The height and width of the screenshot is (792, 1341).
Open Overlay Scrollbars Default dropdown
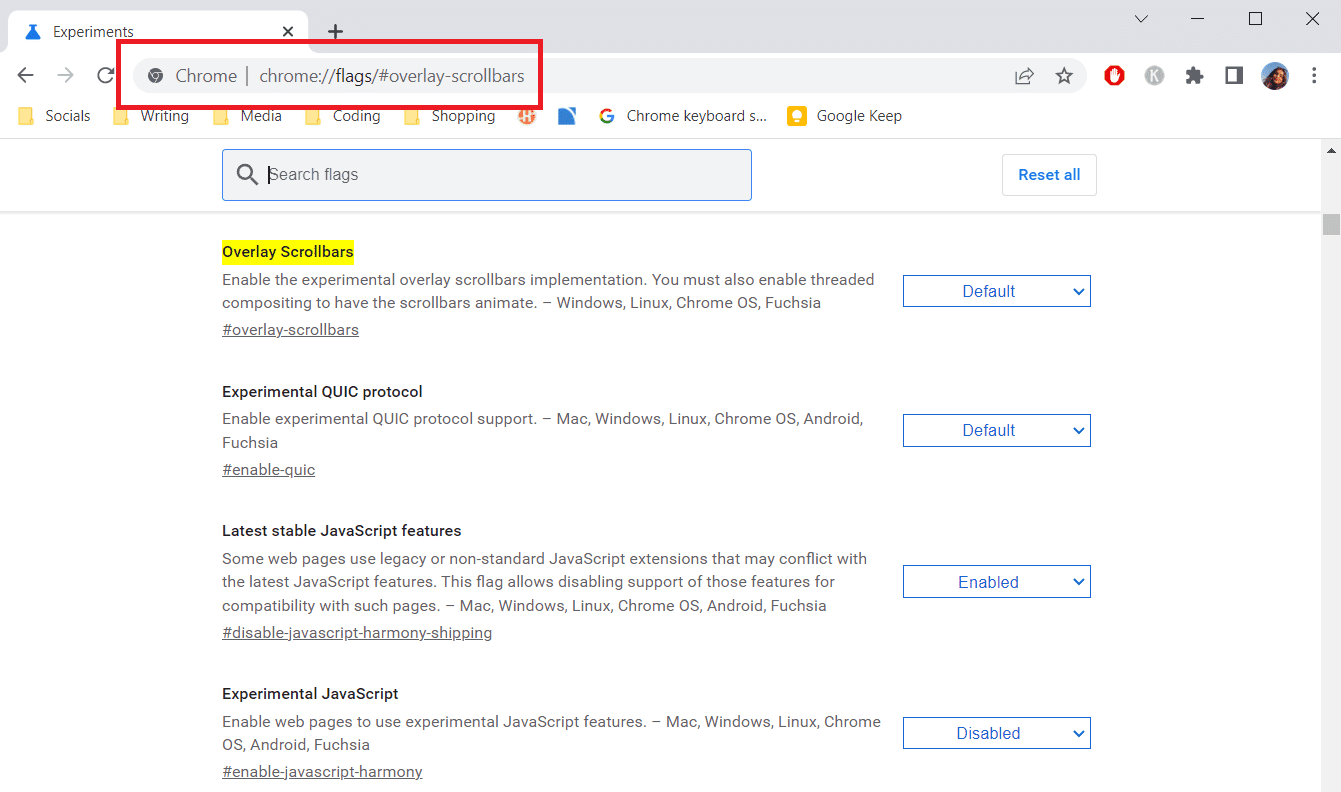[996, 291]
